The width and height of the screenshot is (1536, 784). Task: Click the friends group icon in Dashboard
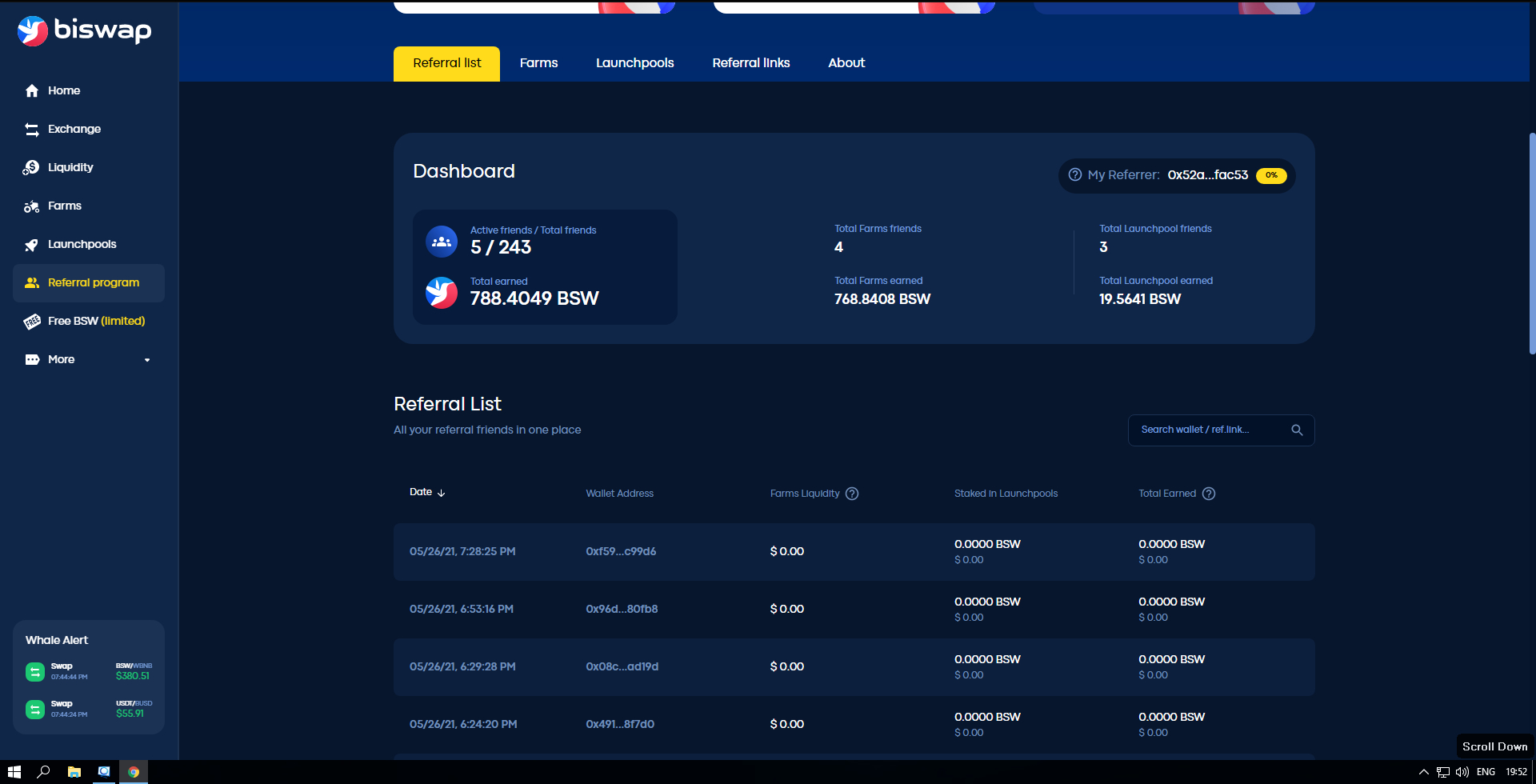click(442, 241)
